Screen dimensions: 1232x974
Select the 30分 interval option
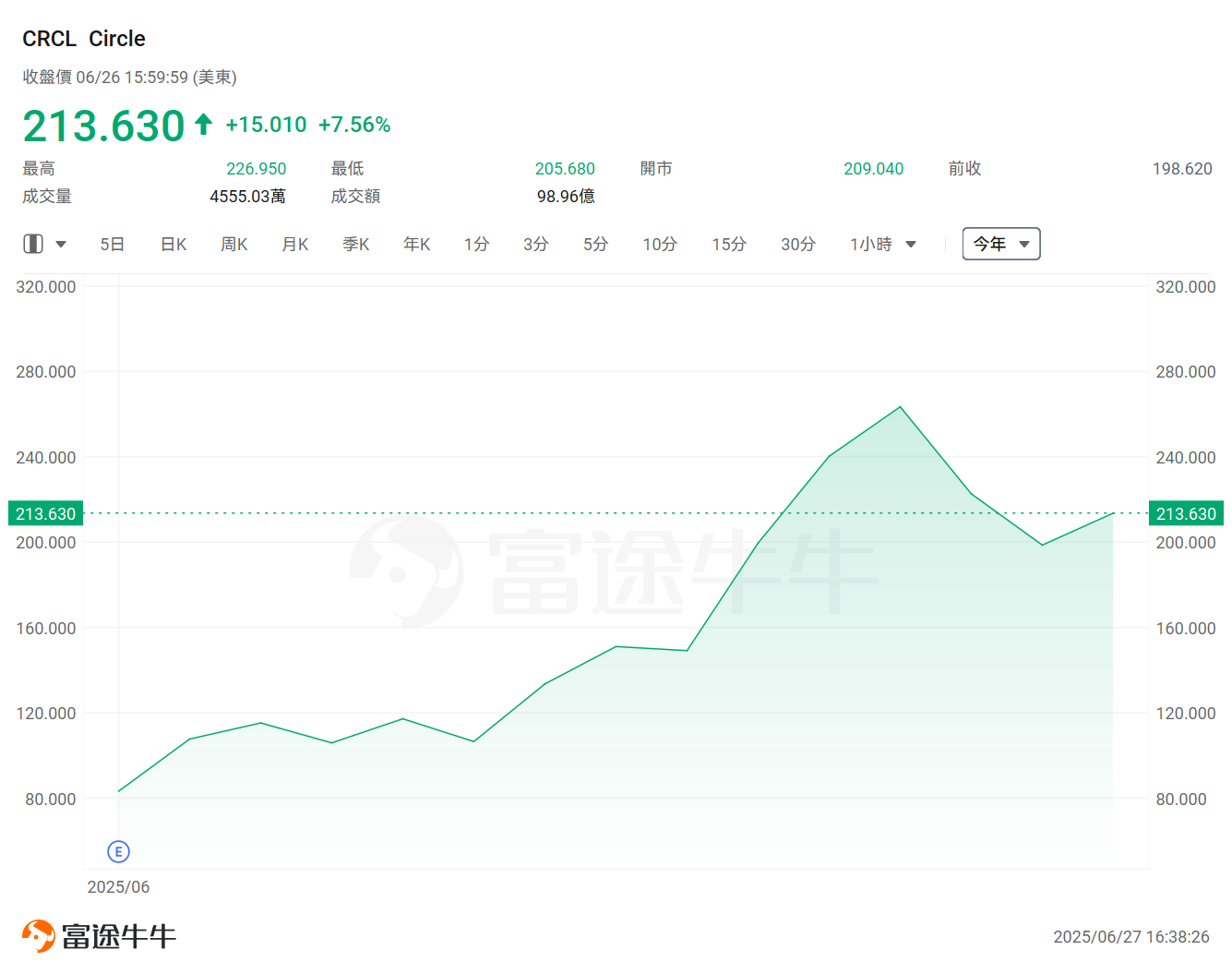click(797, 245)
